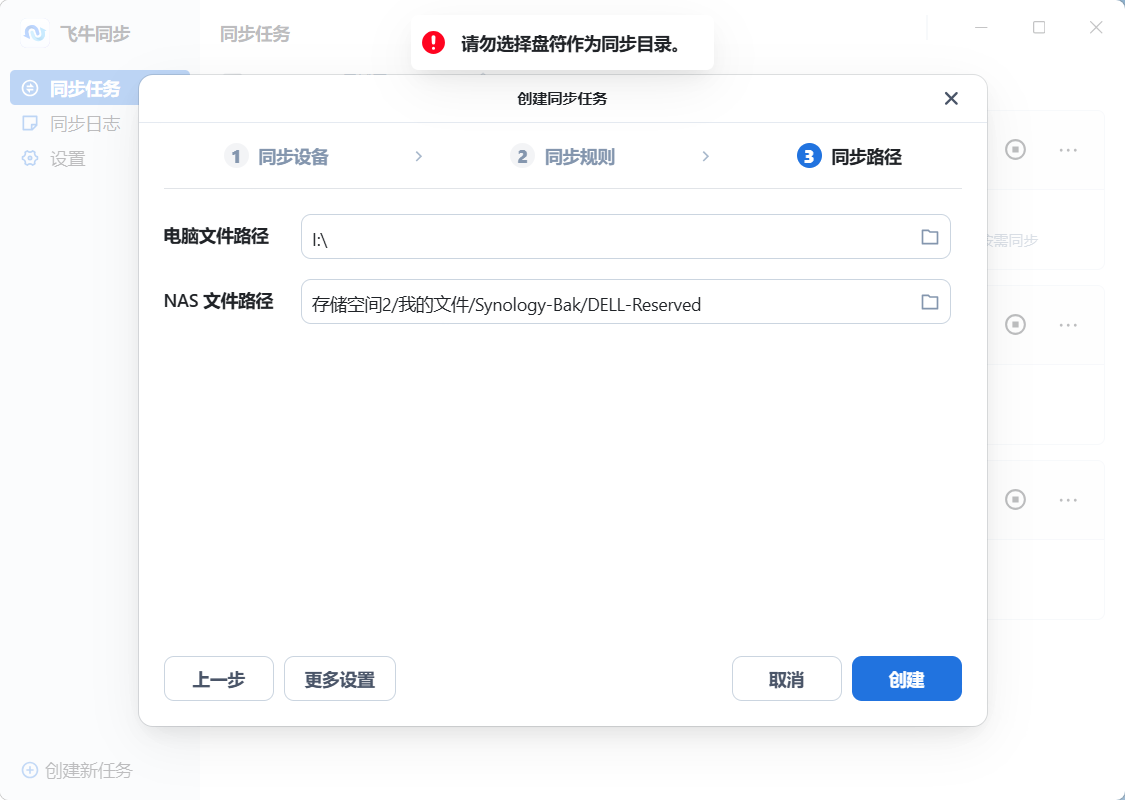Open more options for third background task
Screen dimensions: 1125x800
pos(1068,500)
